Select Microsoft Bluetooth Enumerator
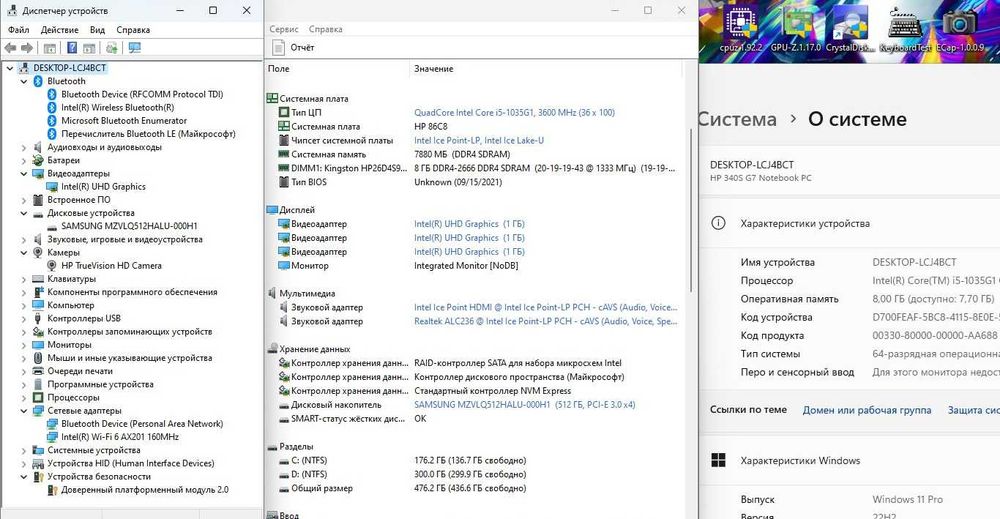 [124, 121]
